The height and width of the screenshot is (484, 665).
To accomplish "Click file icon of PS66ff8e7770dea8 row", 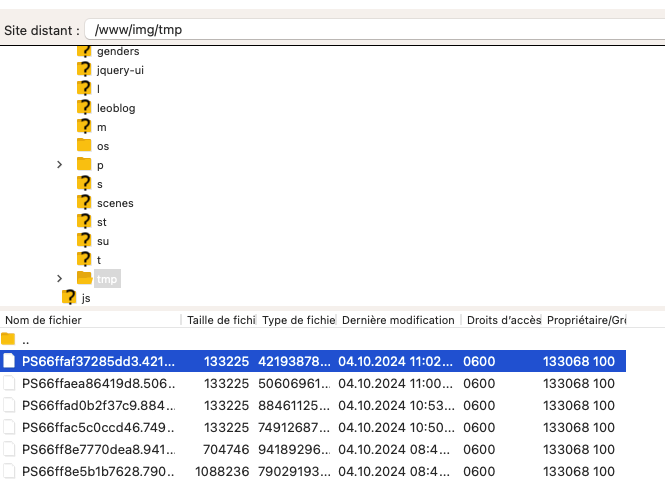I will click(8, 449).
